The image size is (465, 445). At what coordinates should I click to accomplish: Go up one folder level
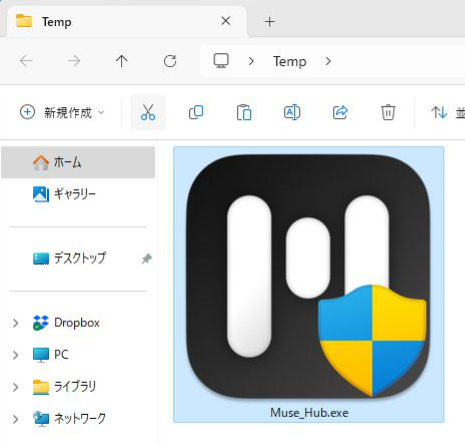click(x=122, y=61)
